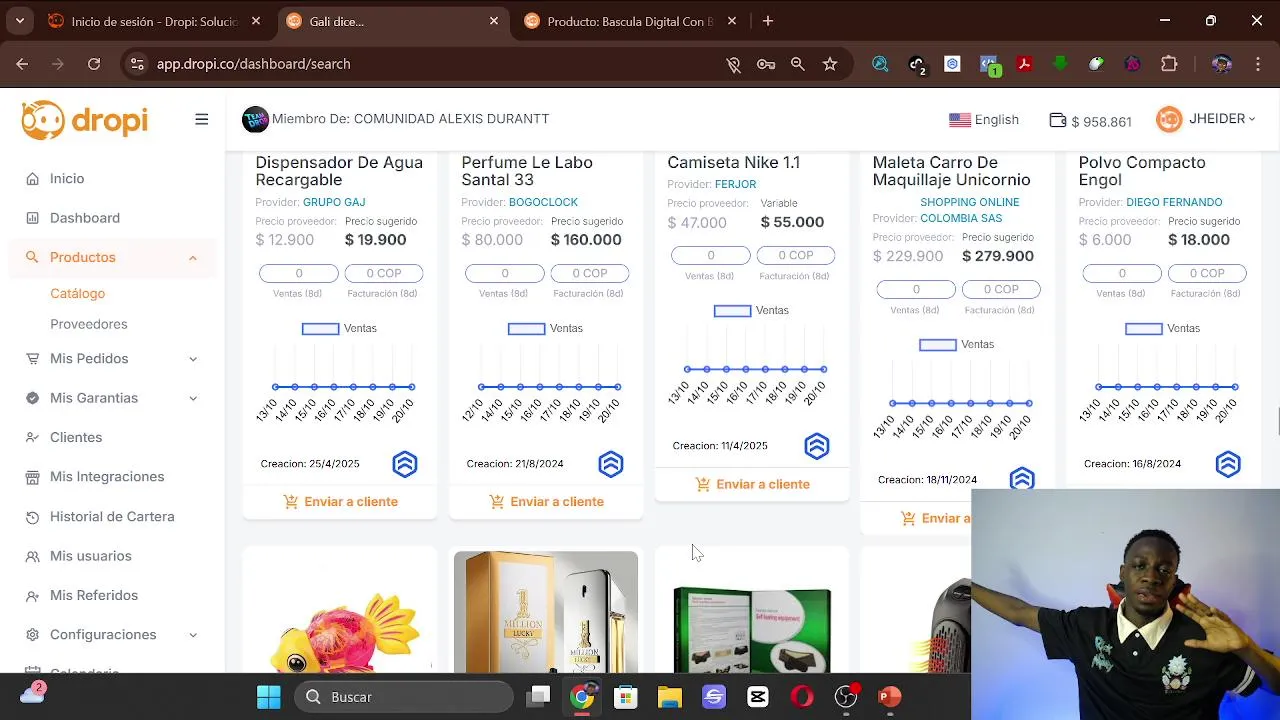Open Historial de Cartera
Viewport: 1280px width, 720px height.
tap(112, 516)
